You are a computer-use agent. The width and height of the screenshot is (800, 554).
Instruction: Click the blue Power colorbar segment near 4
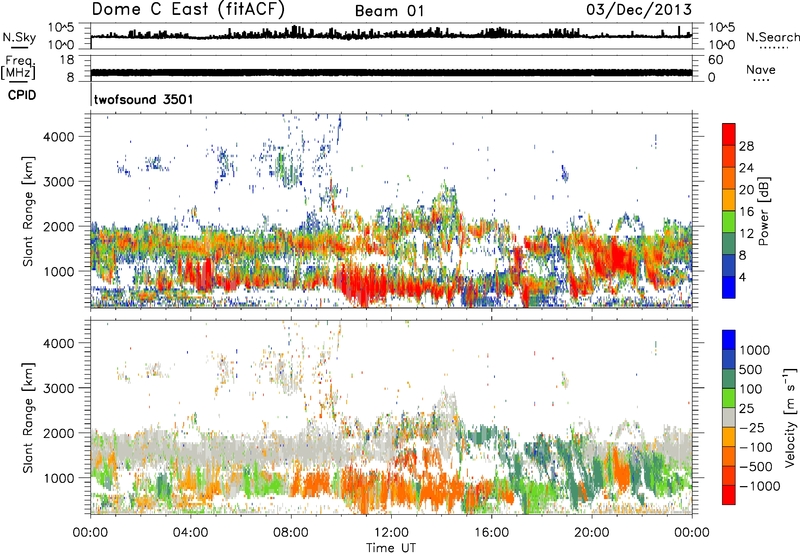point(729,287)
